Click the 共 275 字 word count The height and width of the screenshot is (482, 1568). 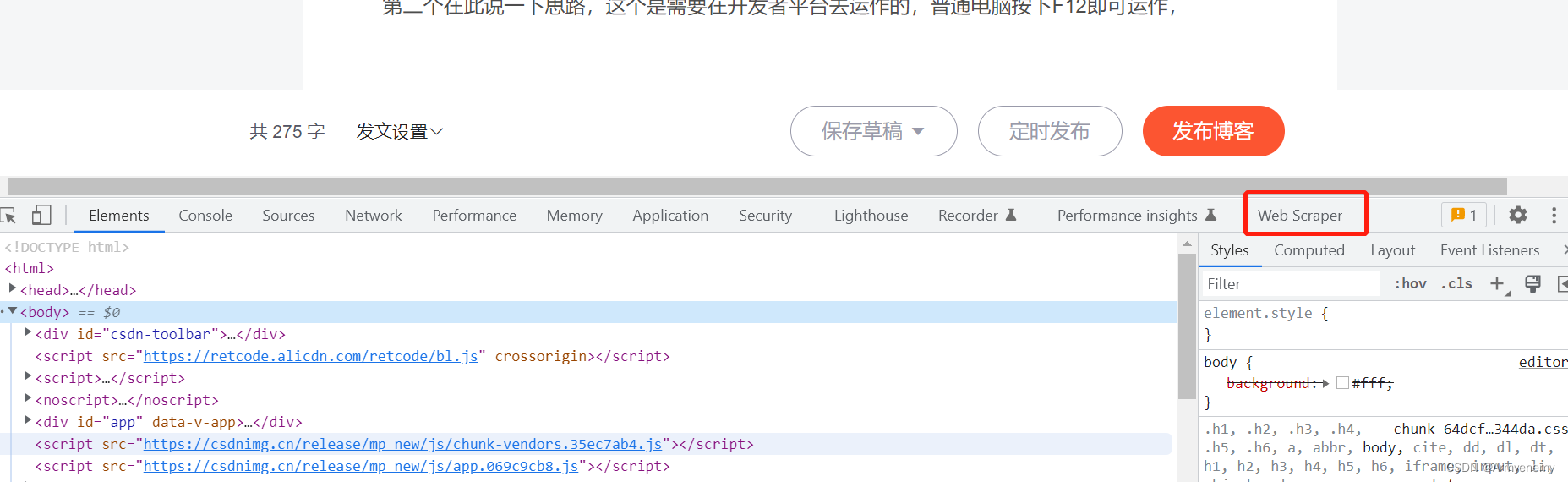tap(287, 131)
